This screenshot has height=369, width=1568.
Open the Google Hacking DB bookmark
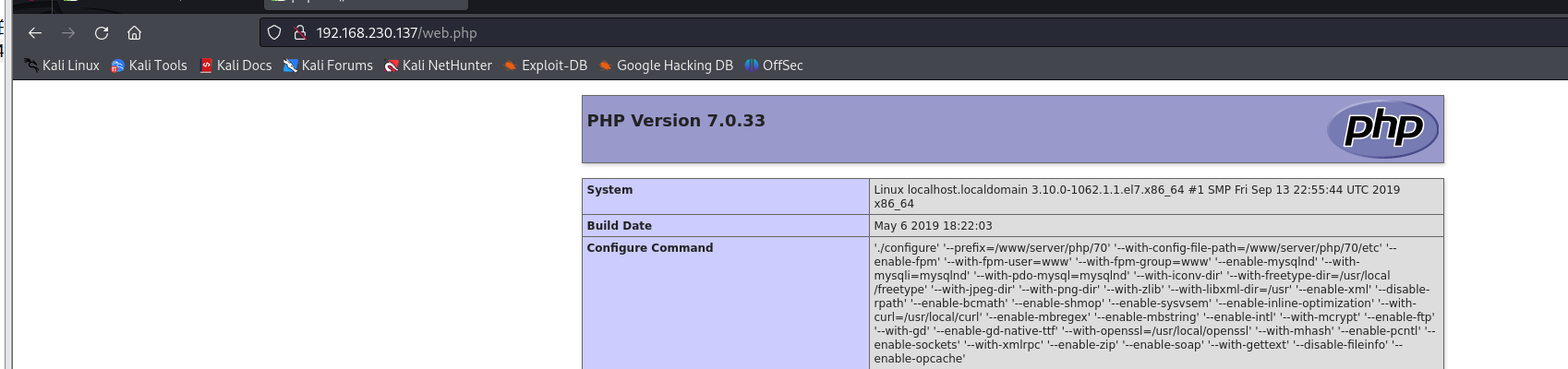[x=666, y=65]
